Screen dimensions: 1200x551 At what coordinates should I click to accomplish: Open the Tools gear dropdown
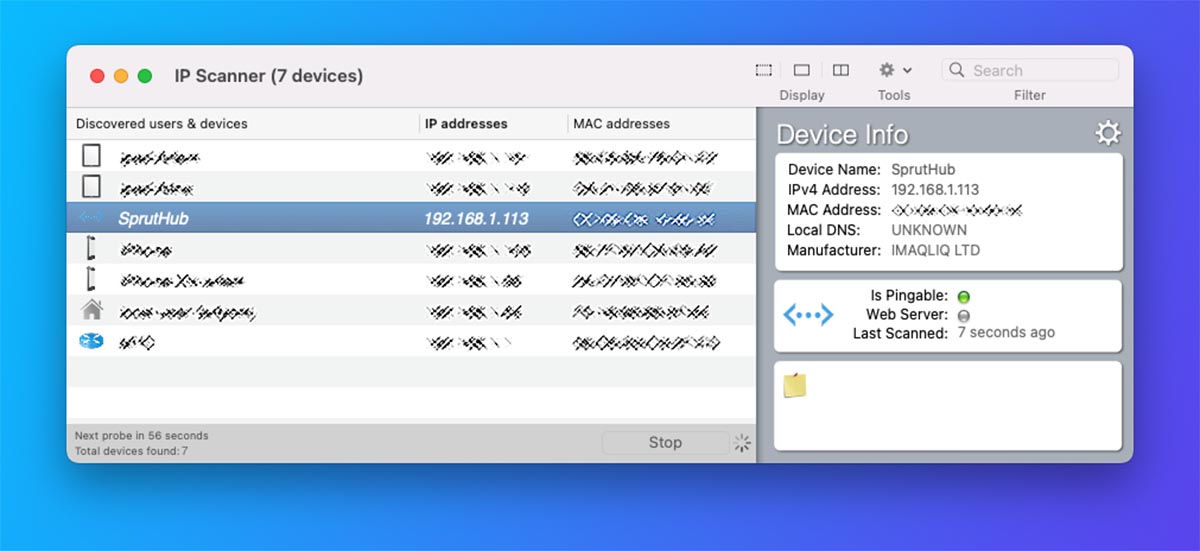pyautogui.click(x=894, y=70)
